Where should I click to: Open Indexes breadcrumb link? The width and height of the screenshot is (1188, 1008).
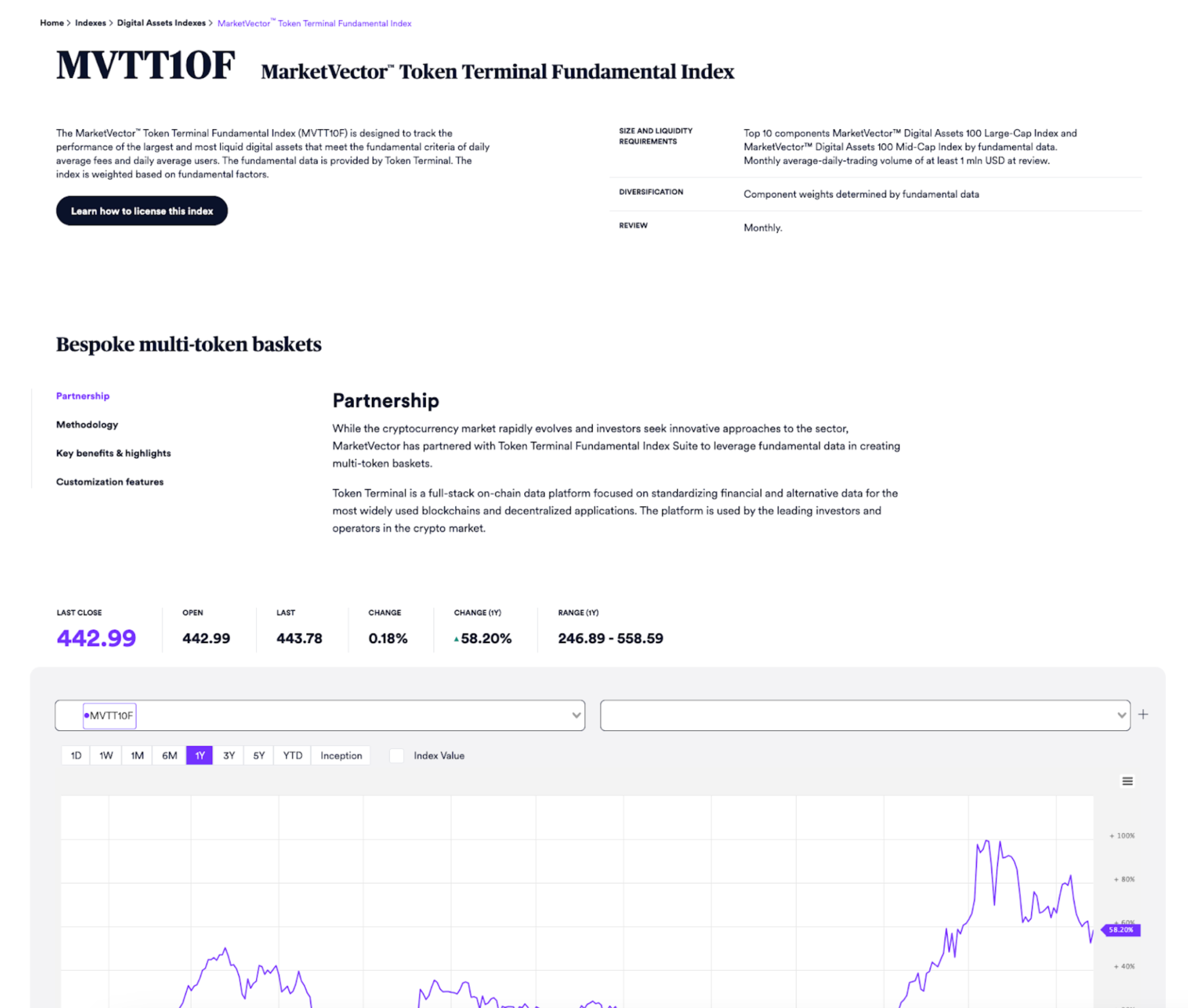(x=90, y=23)
